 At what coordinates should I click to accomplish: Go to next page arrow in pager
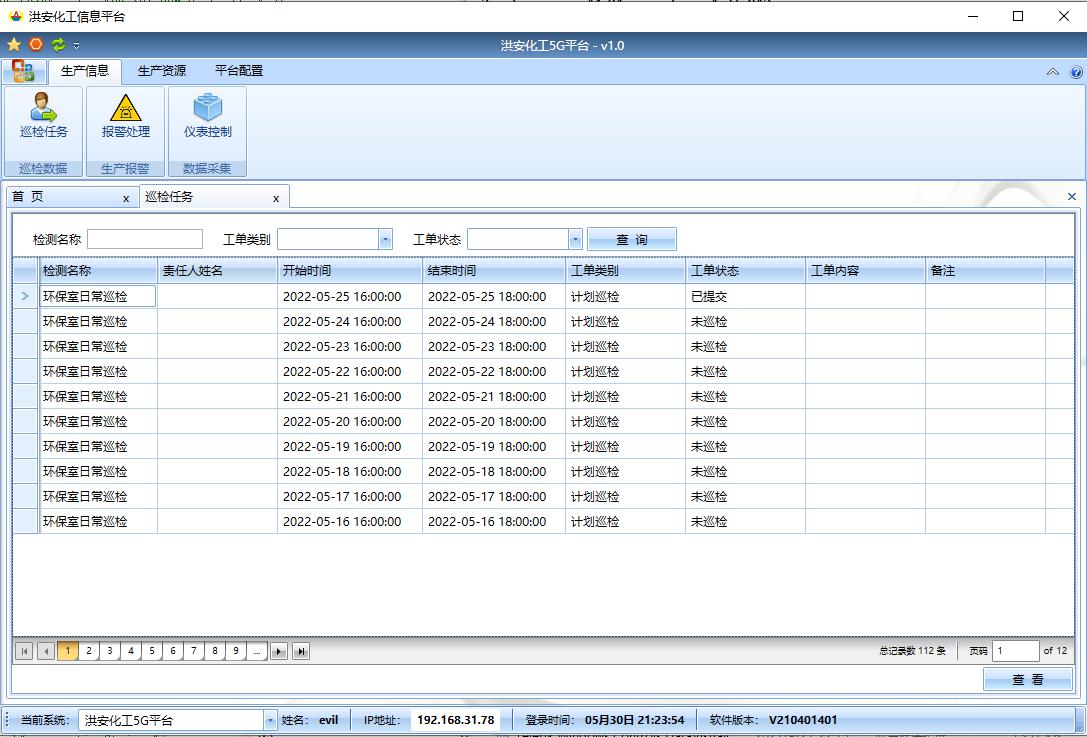tap(279, 651)
